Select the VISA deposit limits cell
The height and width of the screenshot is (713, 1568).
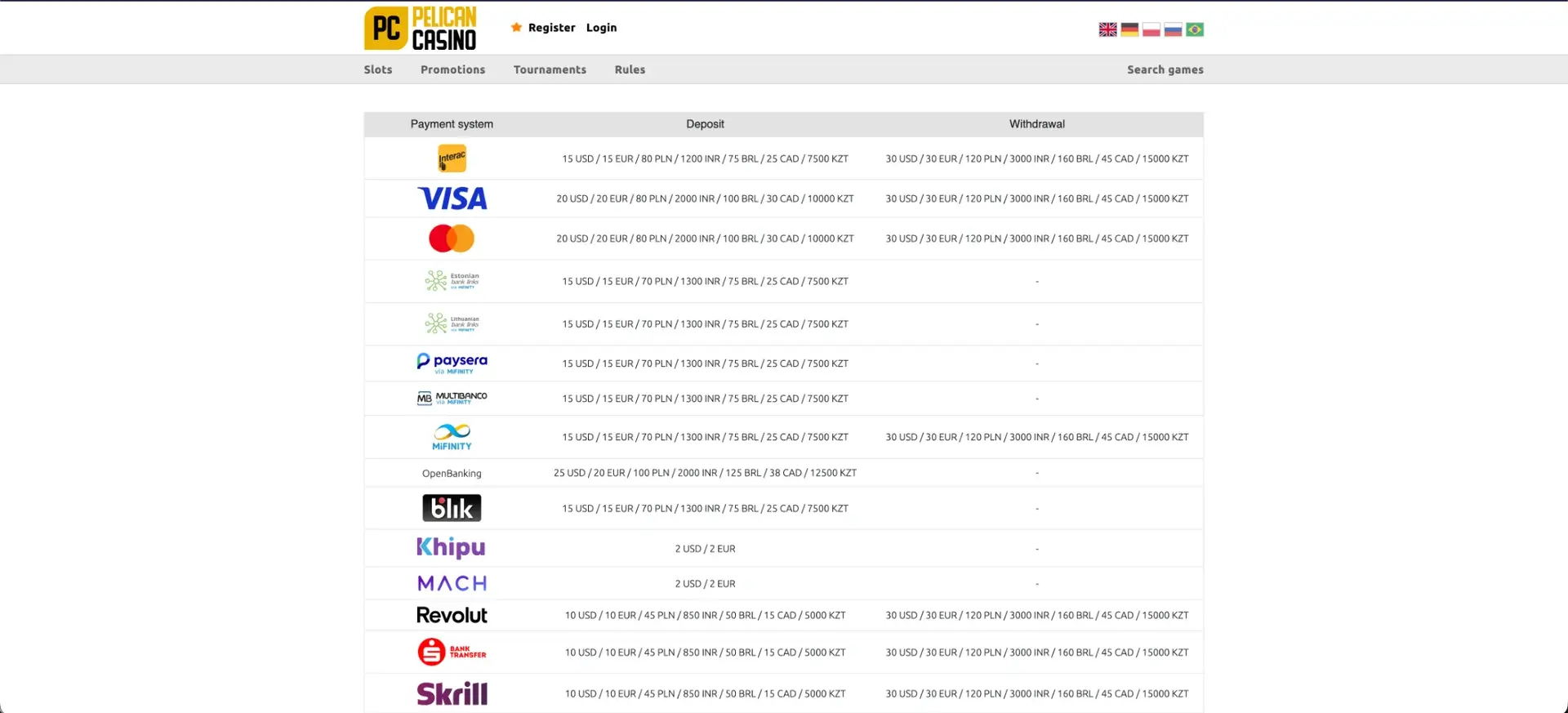pos(705,198)
